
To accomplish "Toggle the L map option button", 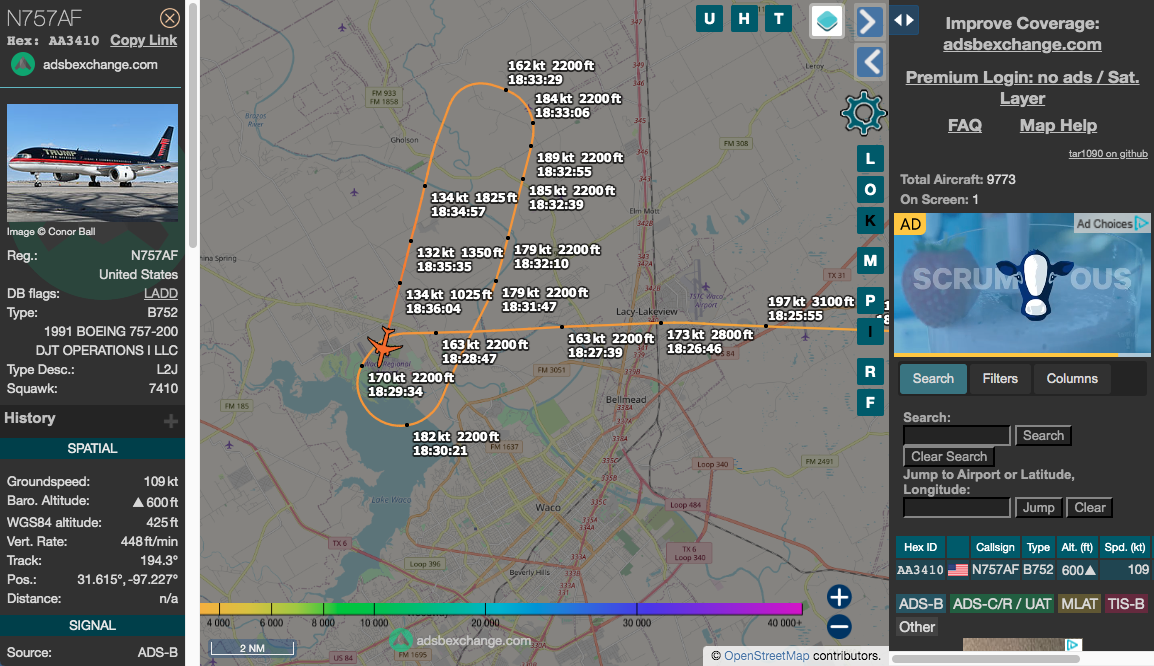I will pyautogui.click(x=870, y=158).
